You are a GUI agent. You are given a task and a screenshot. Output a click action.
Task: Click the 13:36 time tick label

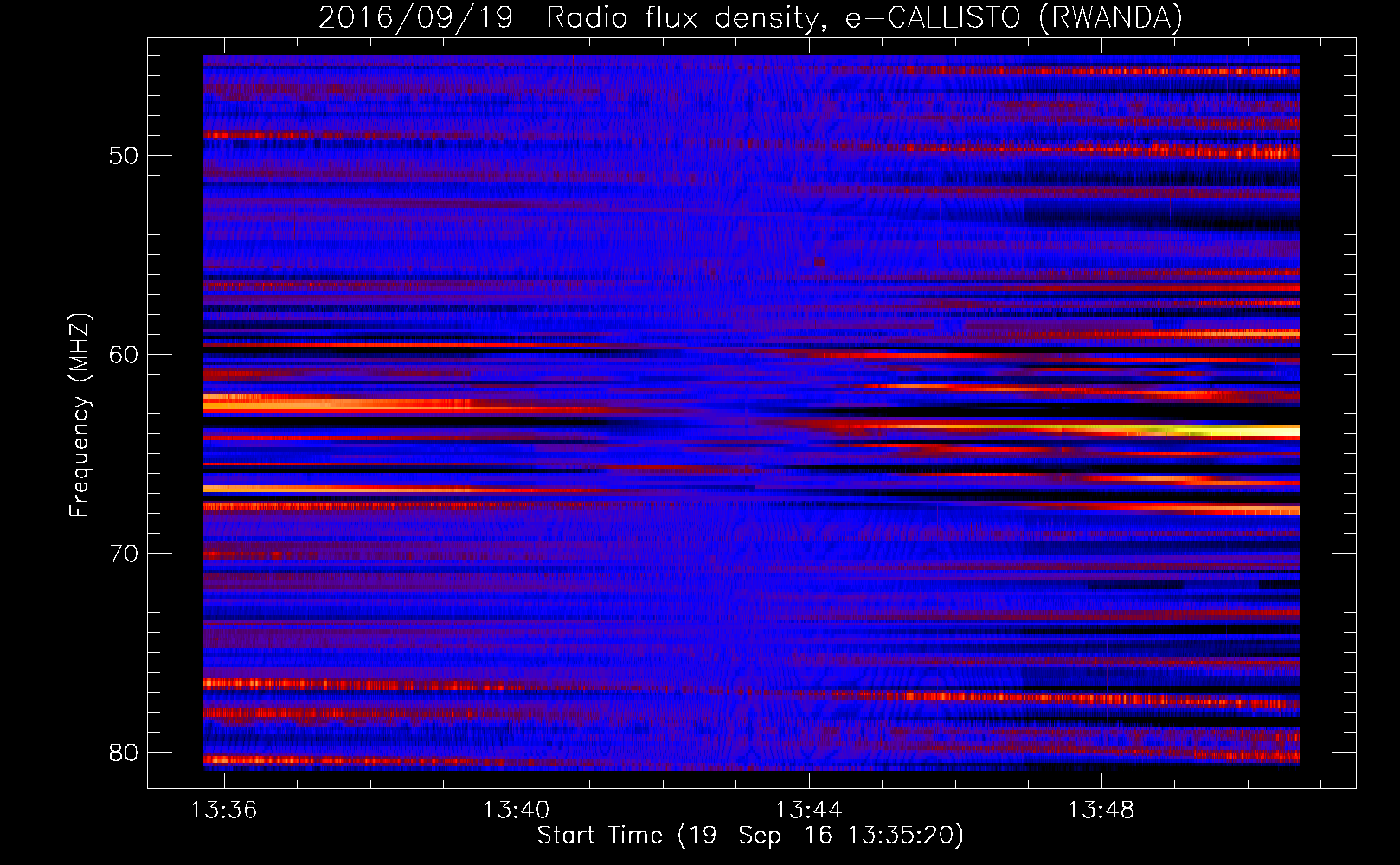coord(224,811)
